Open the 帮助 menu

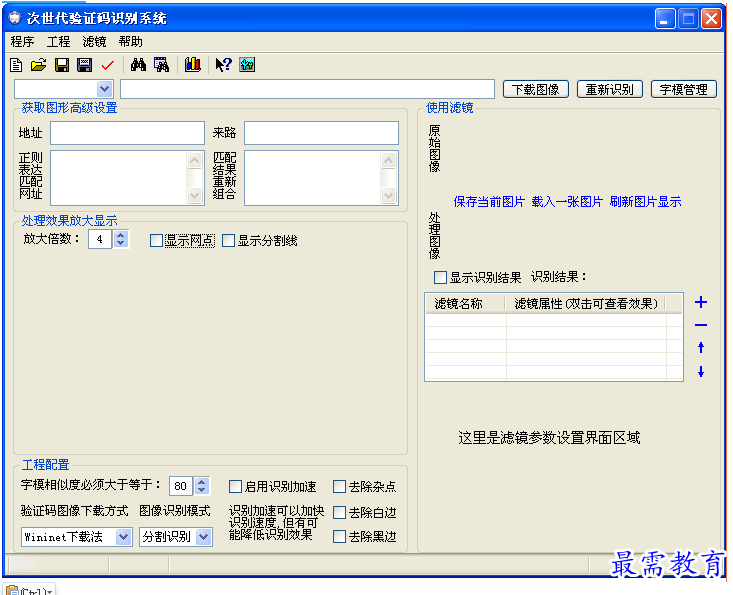130,42
